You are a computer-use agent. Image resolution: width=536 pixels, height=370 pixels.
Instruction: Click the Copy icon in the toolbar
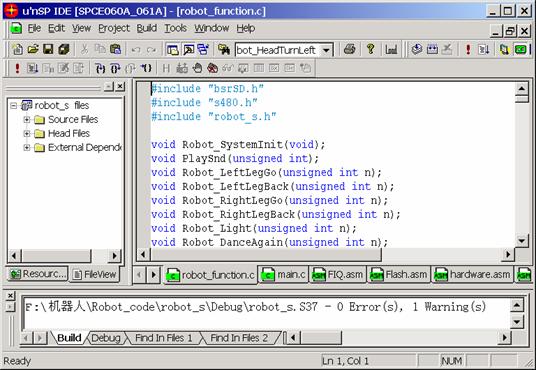pos(99,50)
